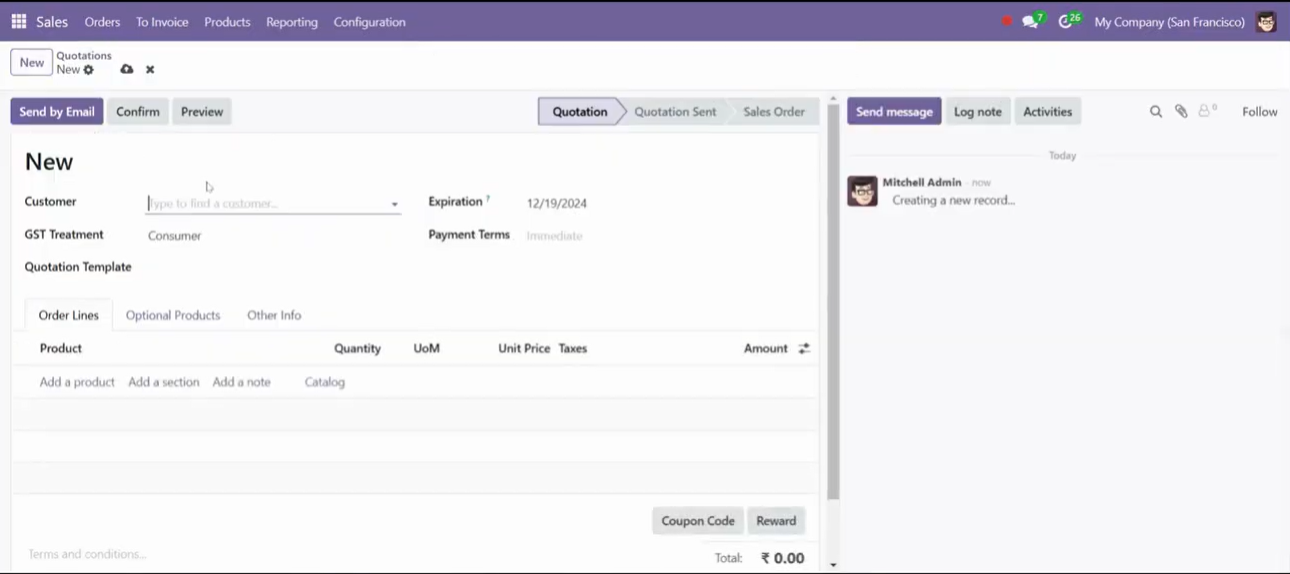Click the Taxes column header
Image resolution: width=1290 pixels, height=574 pixels.
tap(573, 348)
